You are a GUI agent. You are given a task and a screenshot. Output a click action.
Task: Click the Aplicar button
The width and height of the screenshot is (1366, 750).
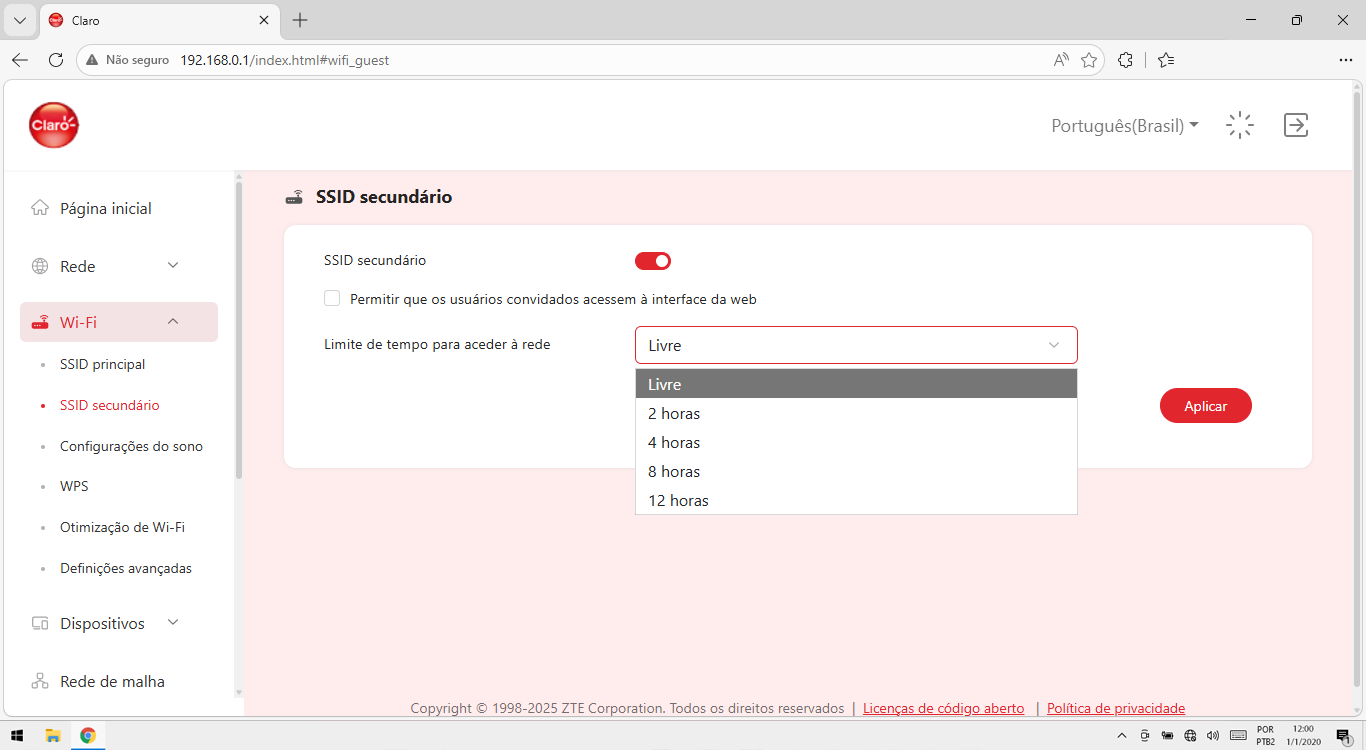1206,406
